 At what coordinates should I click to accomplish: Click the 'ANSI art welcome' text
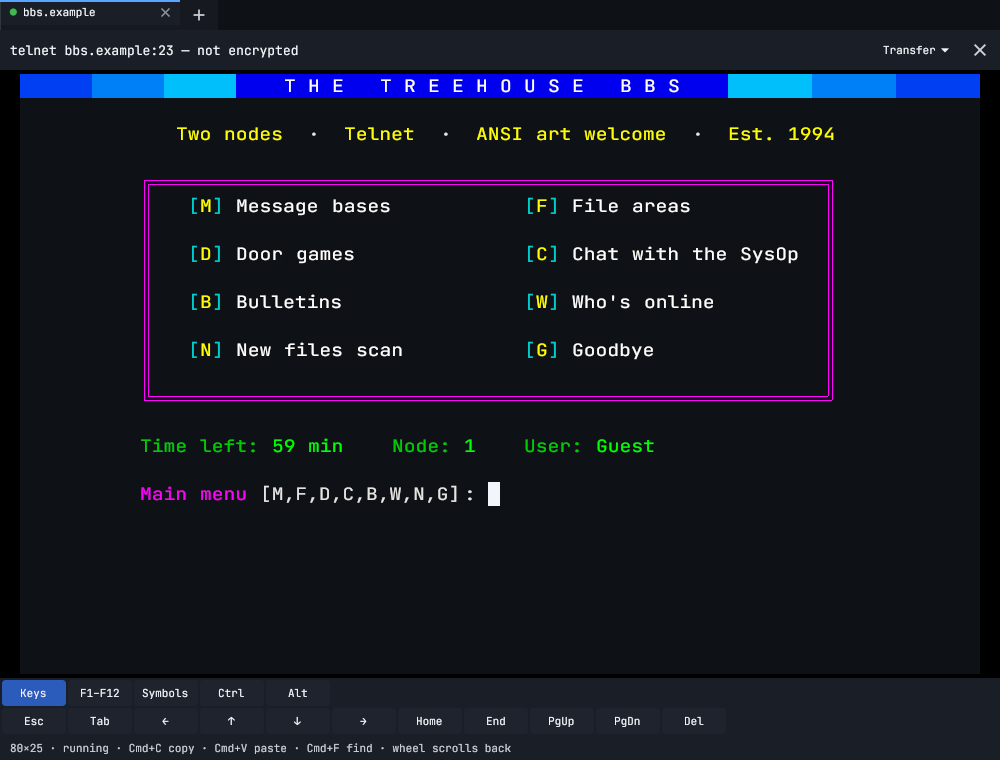coord(571,134)
